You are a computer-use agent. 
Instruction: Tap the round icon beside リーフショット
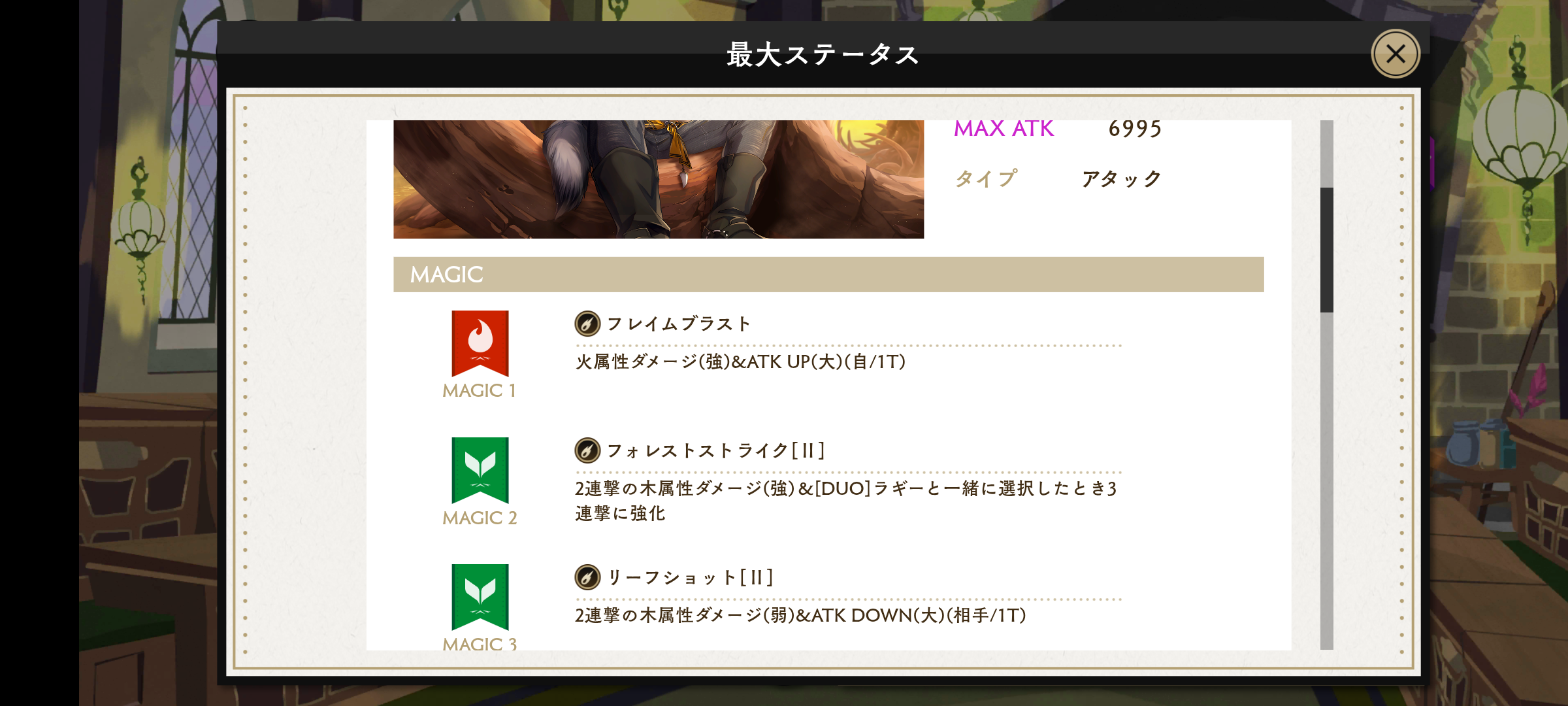[587, 577]
